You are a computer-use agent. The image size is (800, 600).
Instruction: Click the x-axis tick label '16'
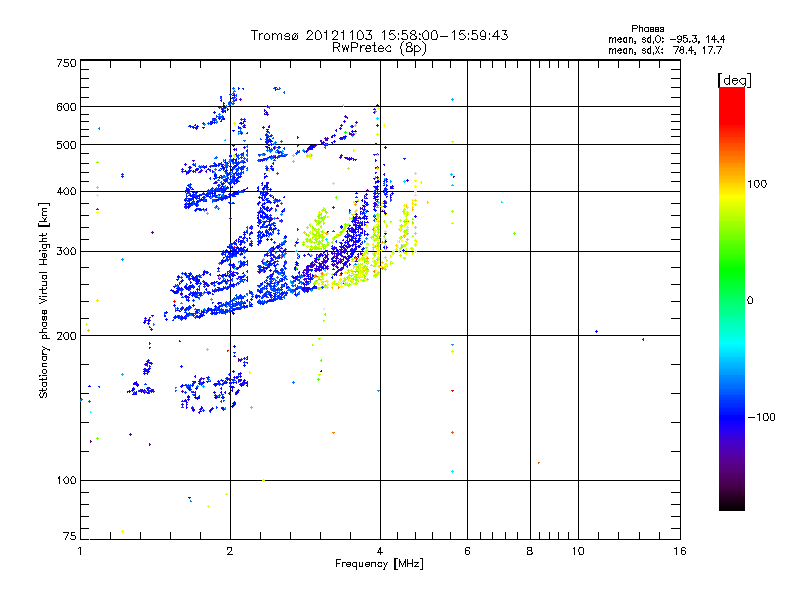pos(680,552)
